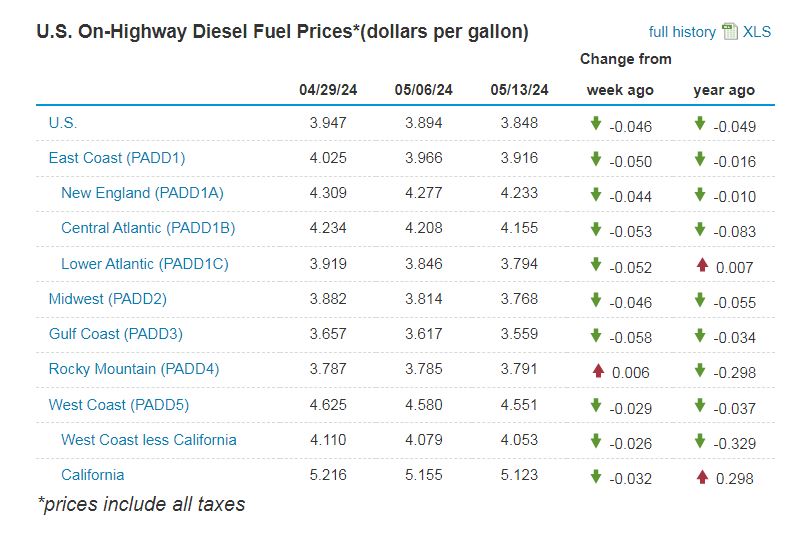Select the California row link
Image resolution: width=795 pixels, height=535 pixels.
coord(92,475)
